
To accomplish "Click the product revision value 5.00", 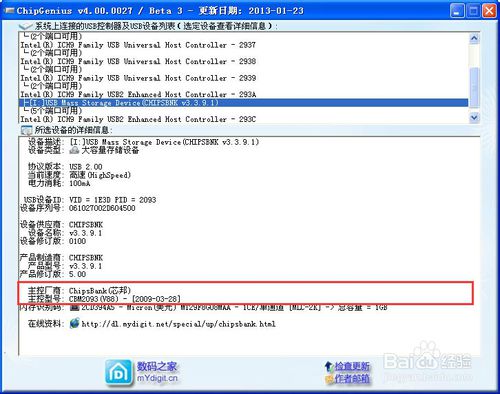I will (77, 274).
